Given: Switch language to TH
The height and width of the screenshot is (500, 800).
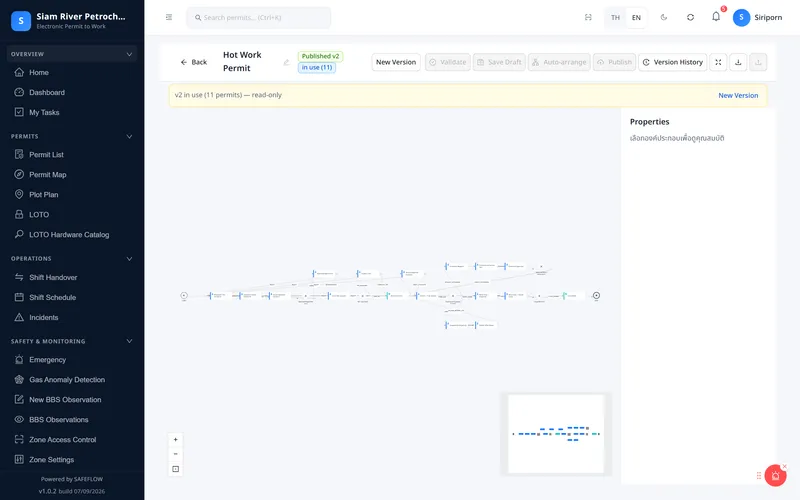Looking at the screenshot, I should 615,17.
